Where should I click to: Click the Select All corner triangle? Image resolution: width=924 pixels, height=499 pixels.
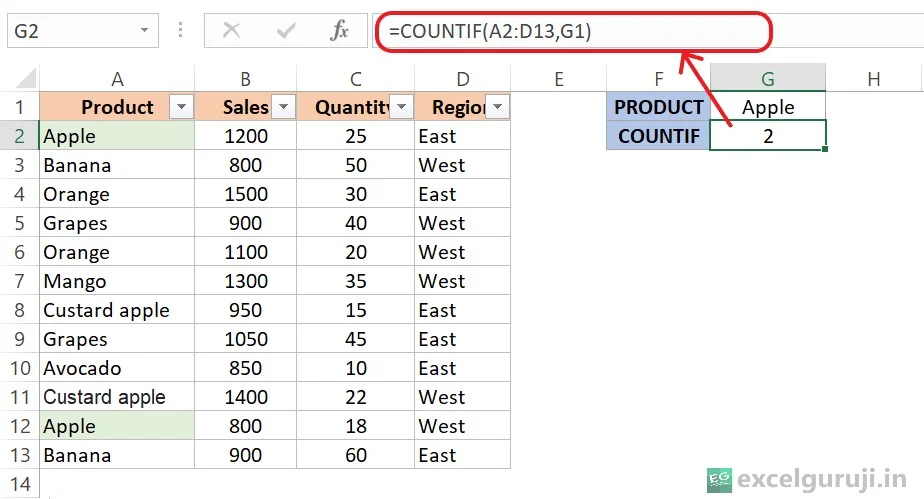pyautogui.click(x=26, y=78)
